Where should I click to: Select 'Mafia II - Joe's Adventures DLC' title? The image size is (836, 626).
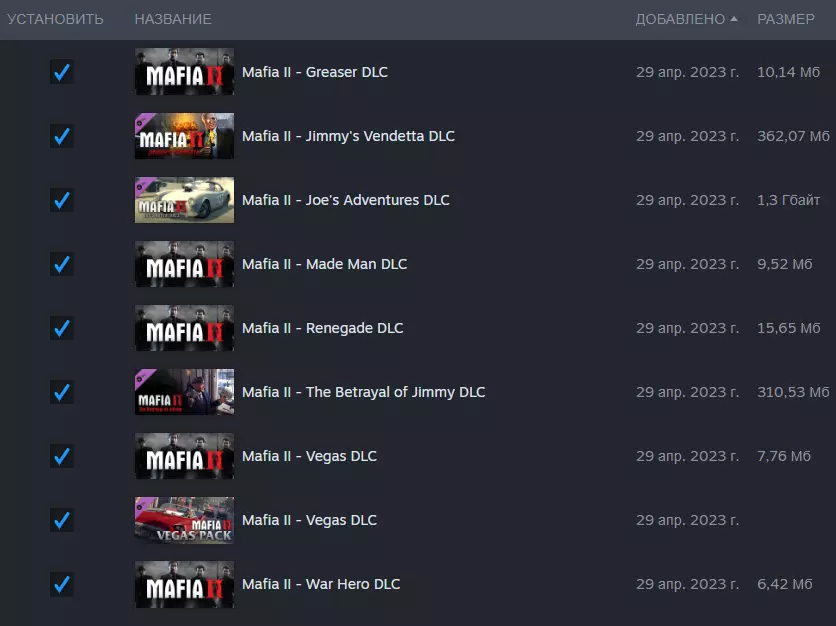click(x=345, y=200)
